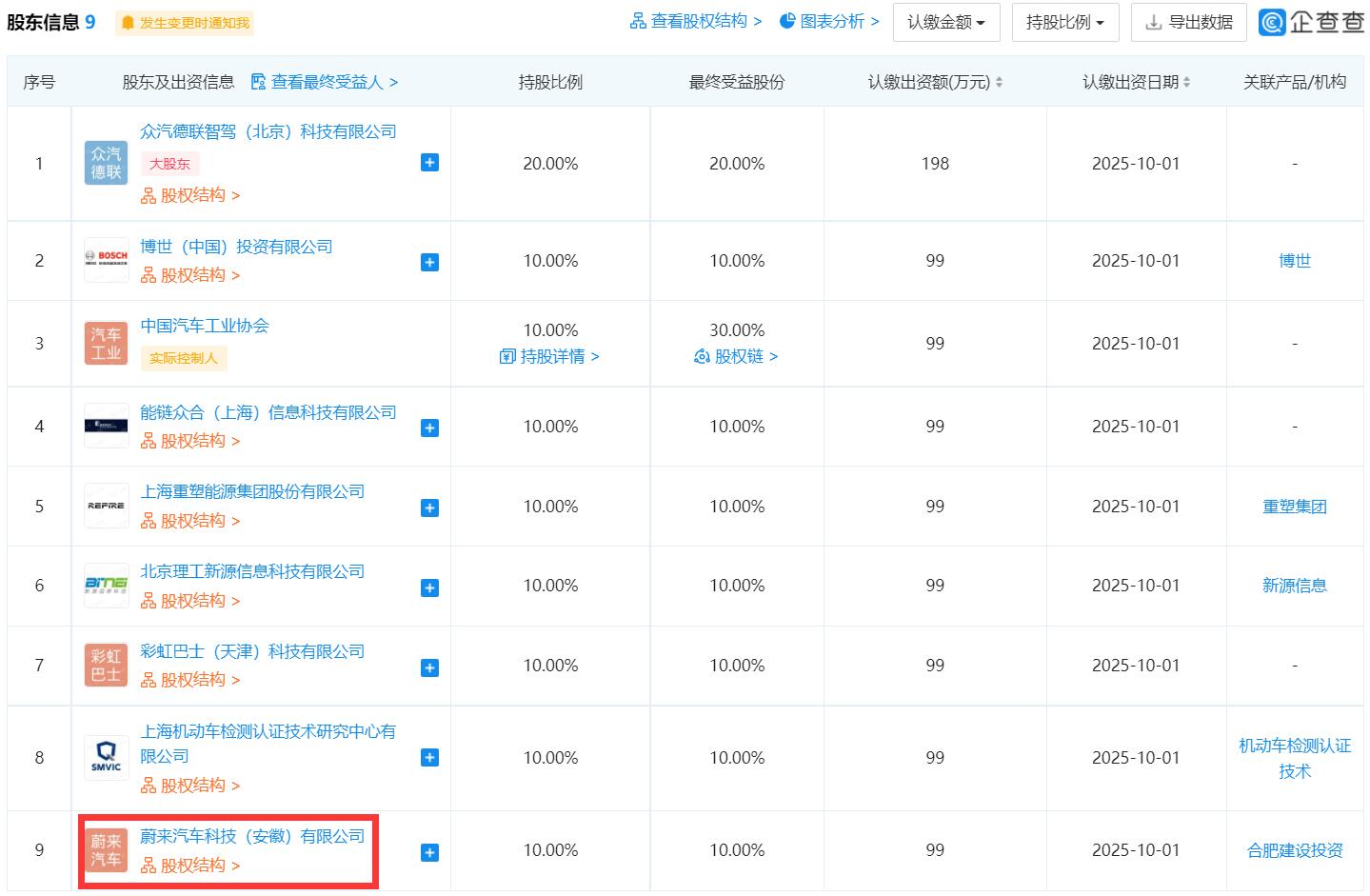Click the structure icon beside 查看股权结构
This screenshot has width=1370, height=896.
coord(638,21)
